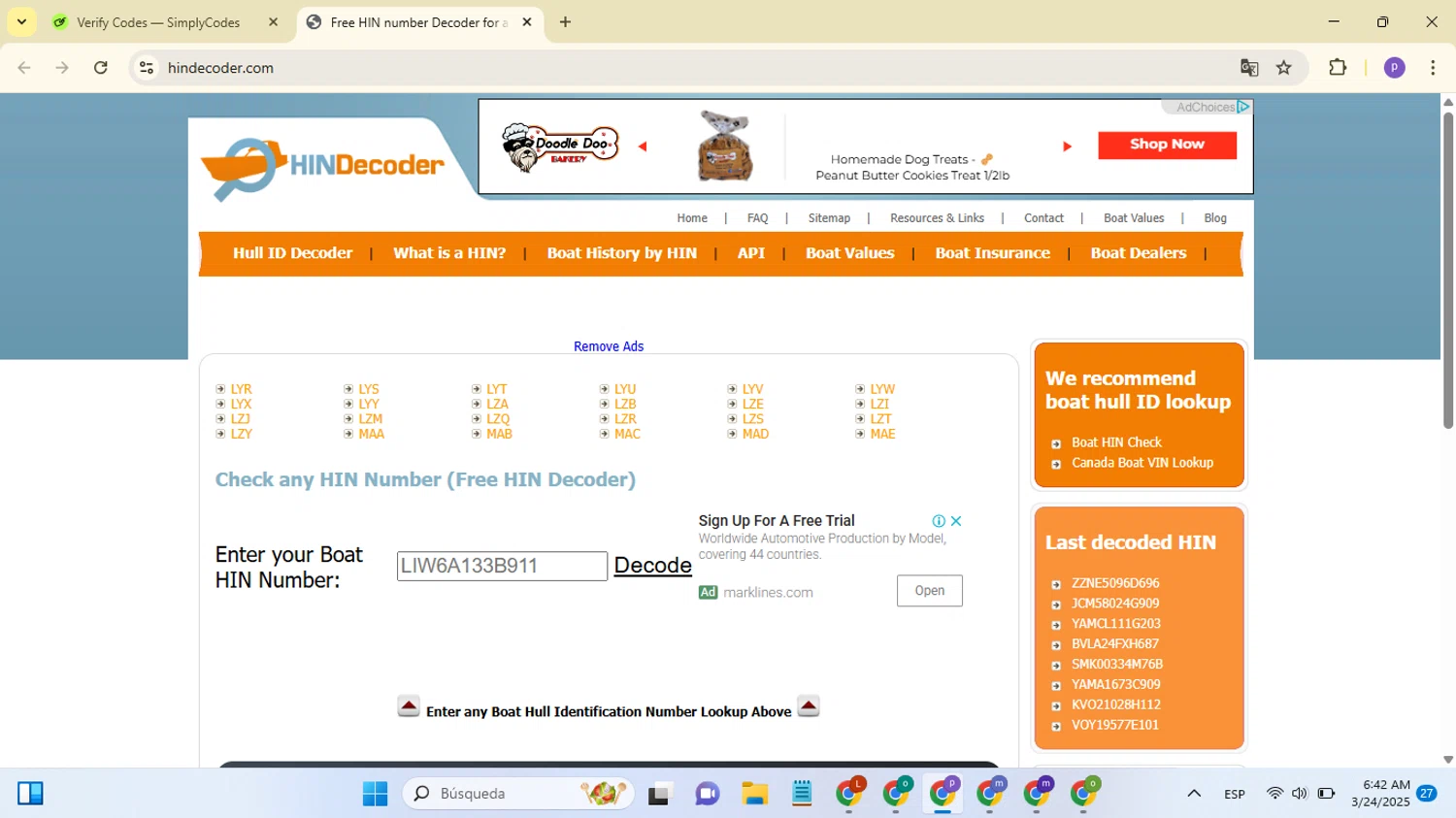Viewport: 1456px width, 818px height.
Task: Click the ad next arrow
Action: click(x=1067, y=147)
